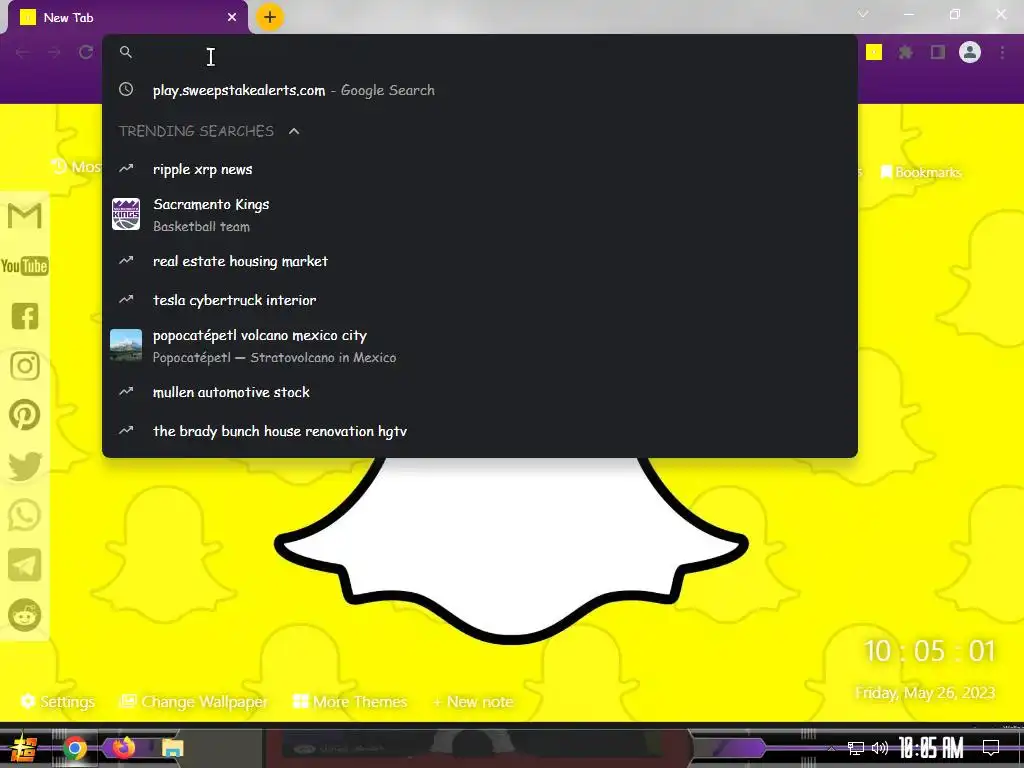This screenshot has height=768, width=1024.
Task: Open the network icon in the system tray
Action: tap(856, 748)
